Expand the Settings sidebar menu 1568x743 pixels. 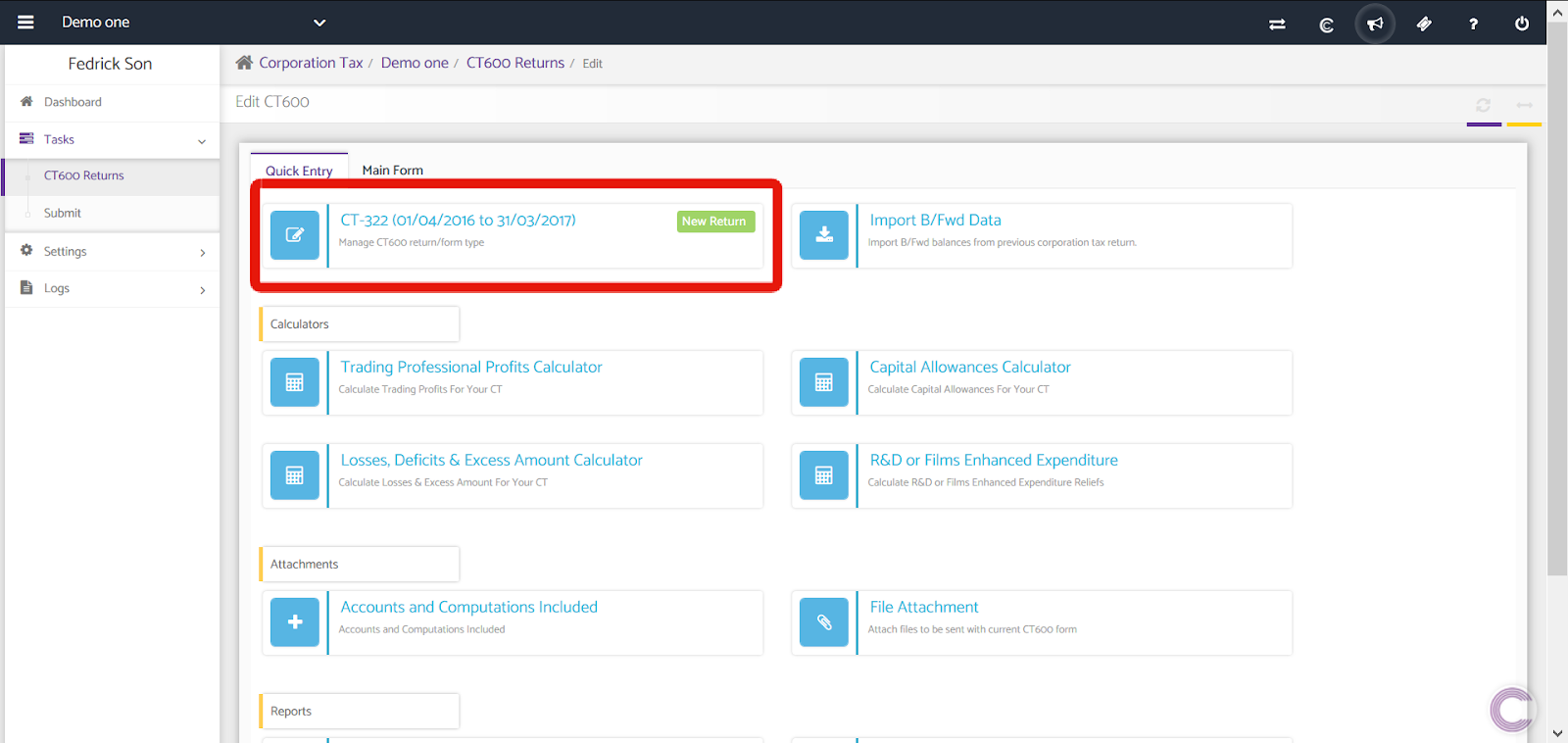click(x=112, y=251)
